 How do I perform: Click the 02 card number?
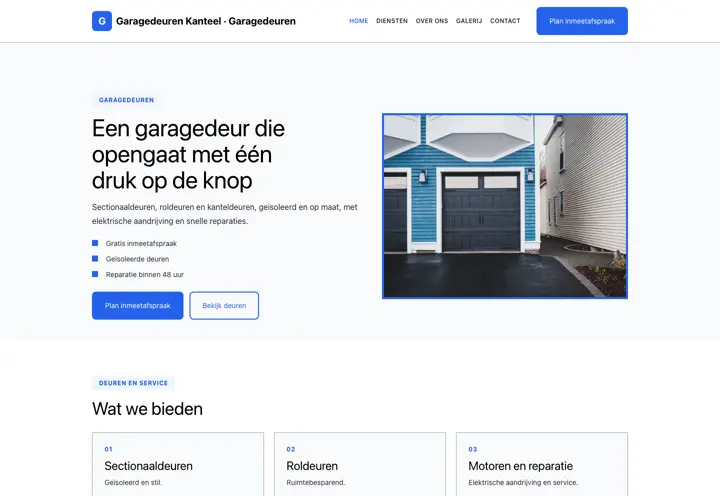tap(291, 449)
